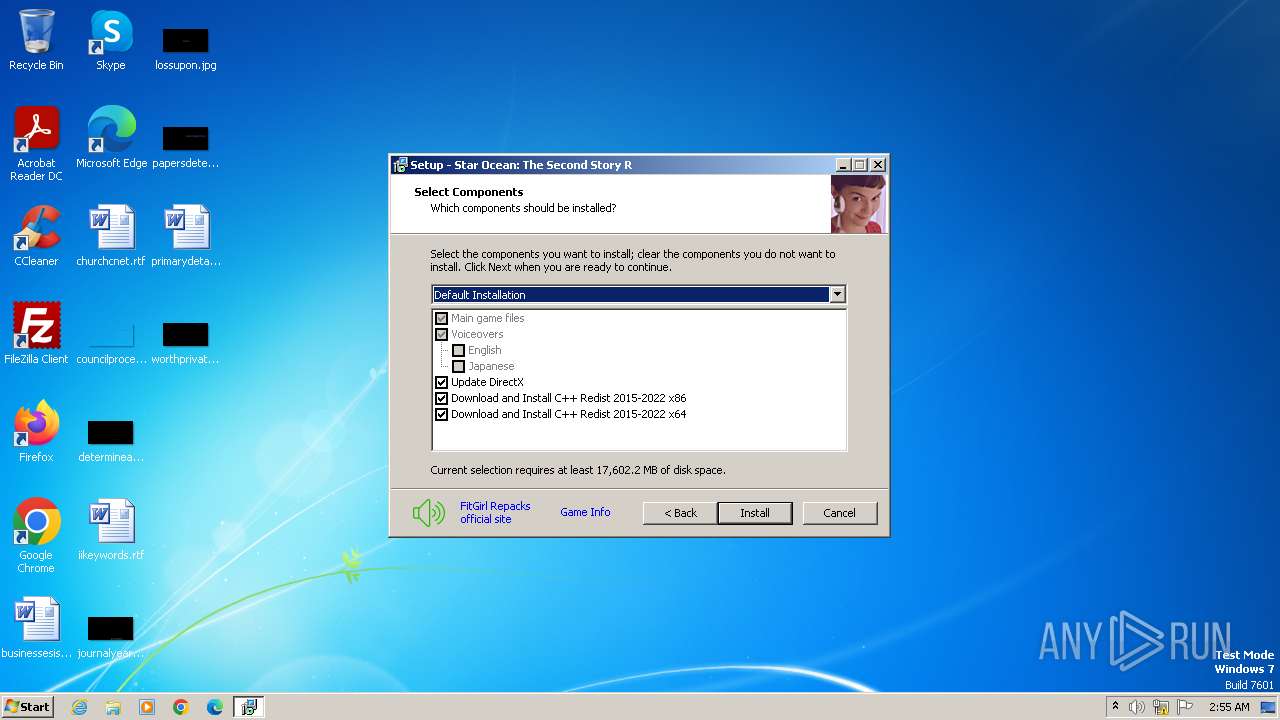Open setup window system menu icon
Screen dimensions: 1280x720
click(x=400, y=165)
